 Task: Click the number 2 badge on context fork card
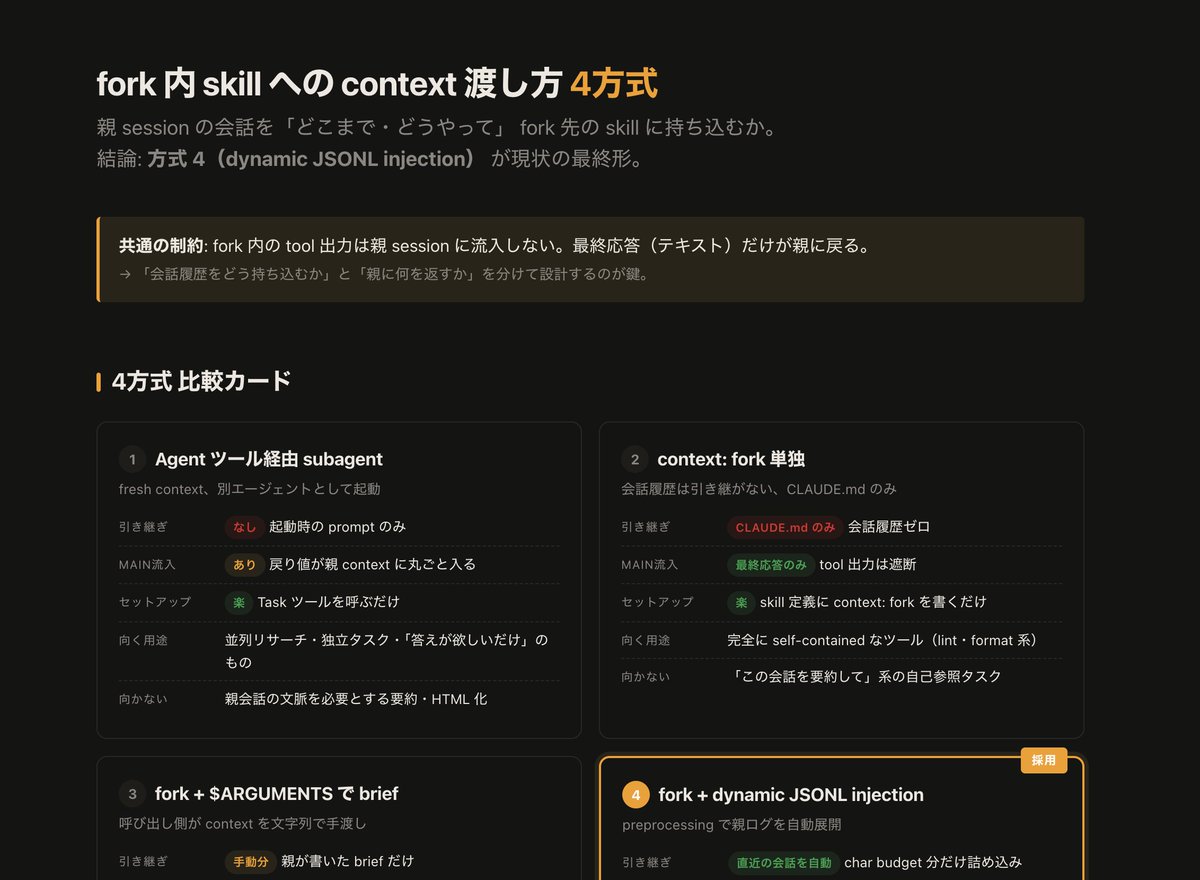coord(634,459)
